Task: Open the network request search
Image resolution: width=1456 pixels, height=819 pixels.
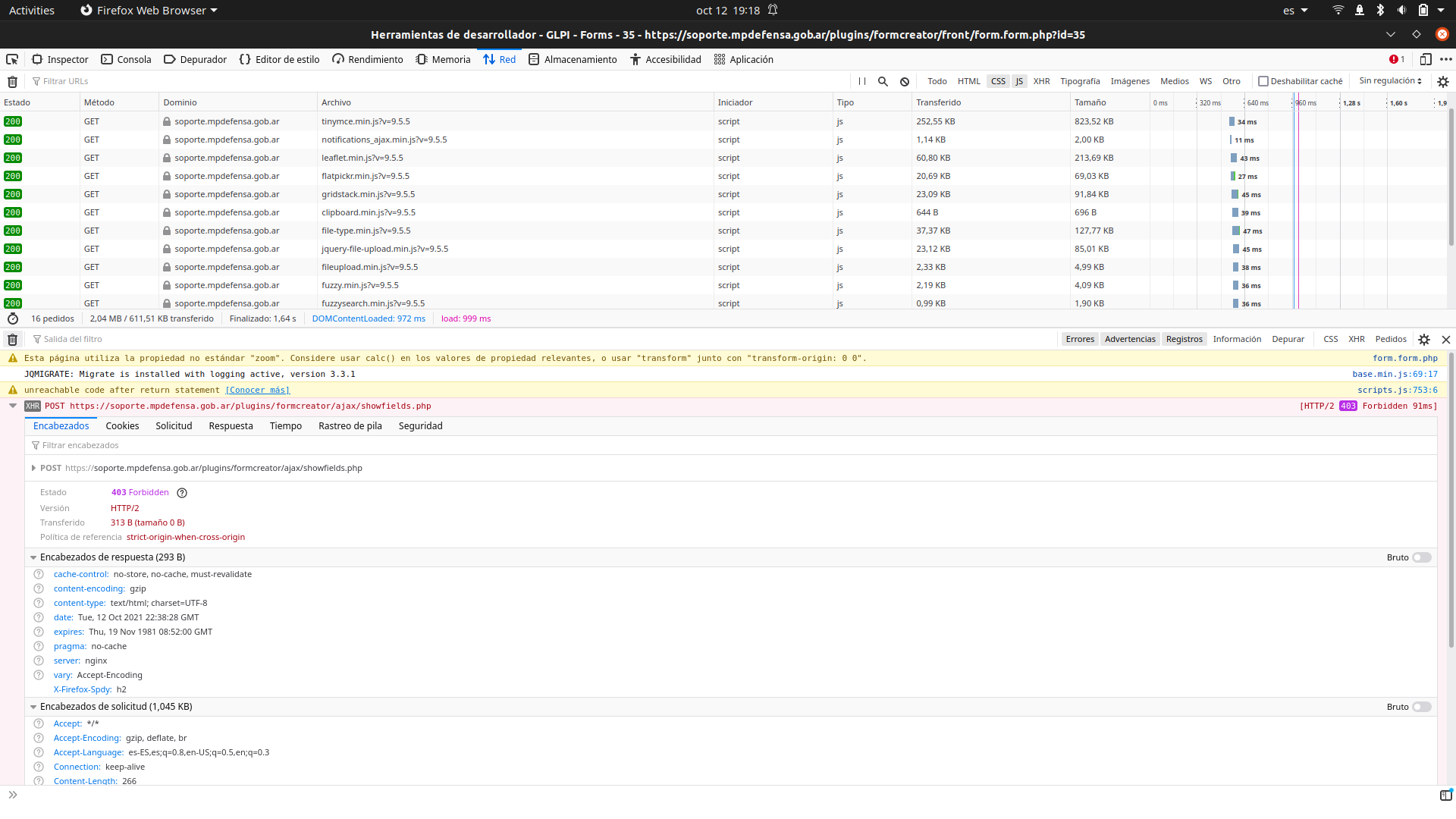Action: tap(882, 81)
